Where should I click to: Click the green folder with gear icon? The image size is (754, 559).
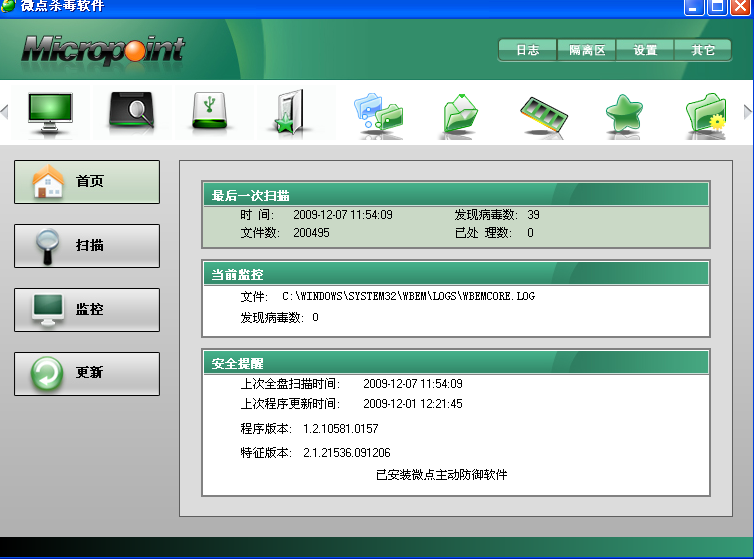point(706,113)
